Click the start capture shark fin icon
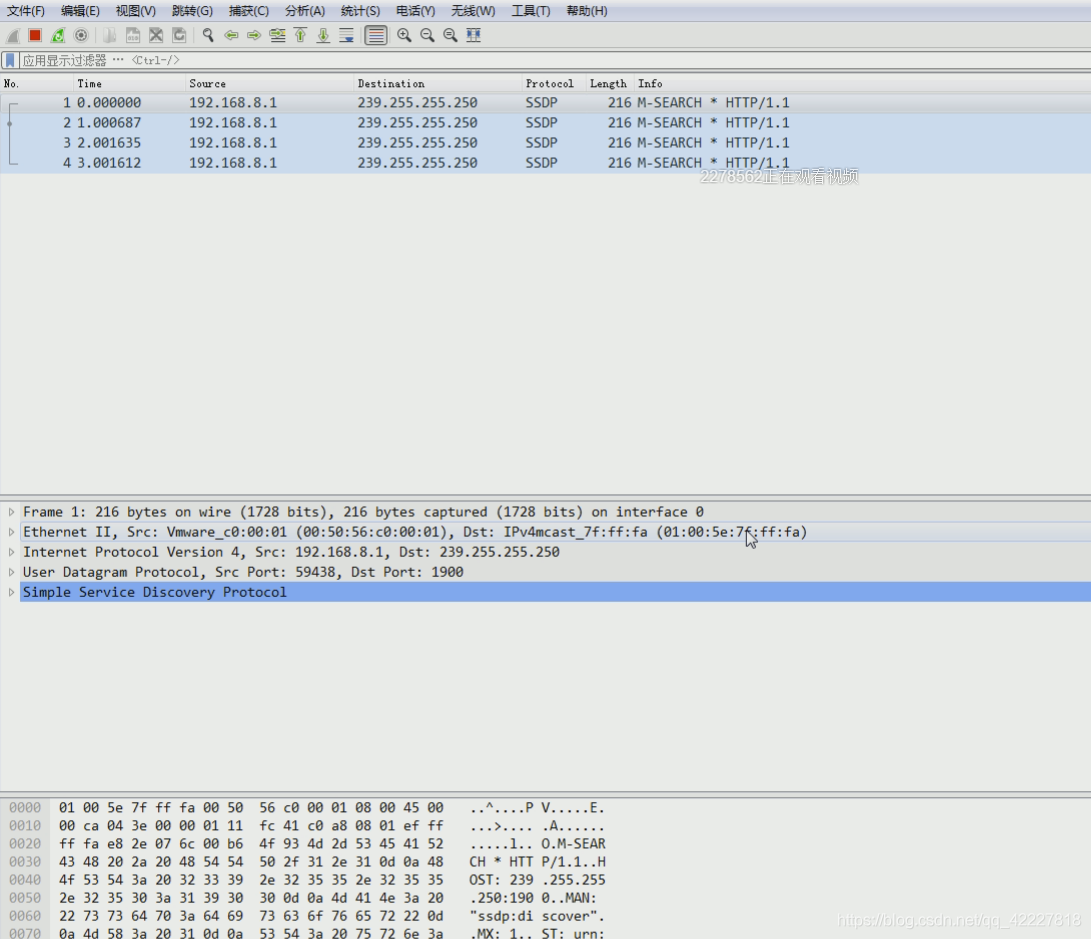 tap(13, 35)
